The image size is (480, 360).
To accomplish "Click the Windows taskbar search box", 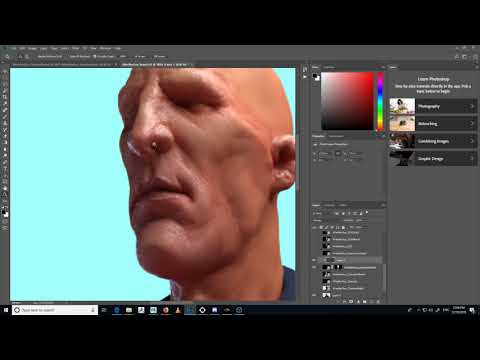I will coord(55,310).
